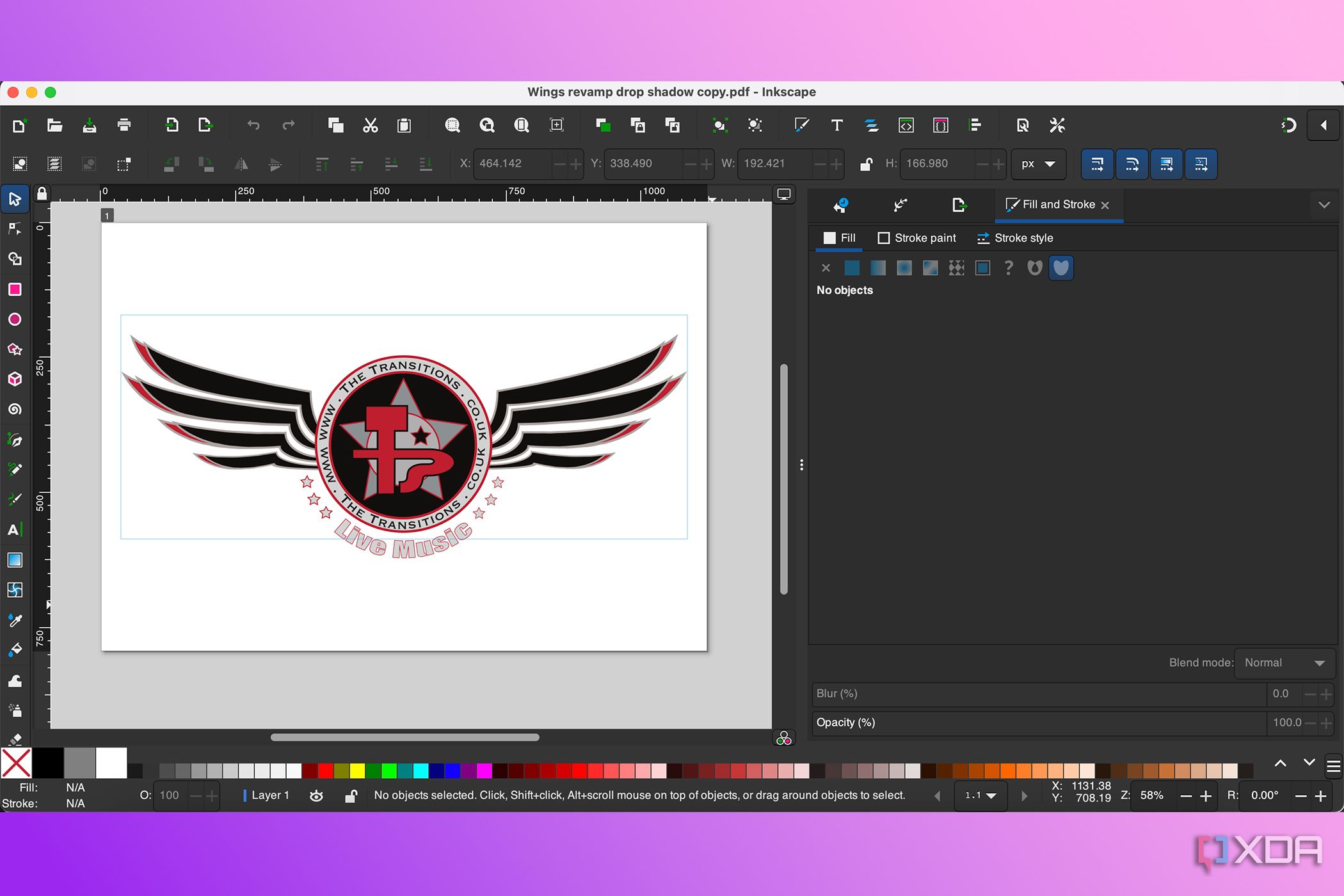The image size is (1344, 896).
Task: Open the XML editor from toolbar
Action: click(x=906, y=125)
